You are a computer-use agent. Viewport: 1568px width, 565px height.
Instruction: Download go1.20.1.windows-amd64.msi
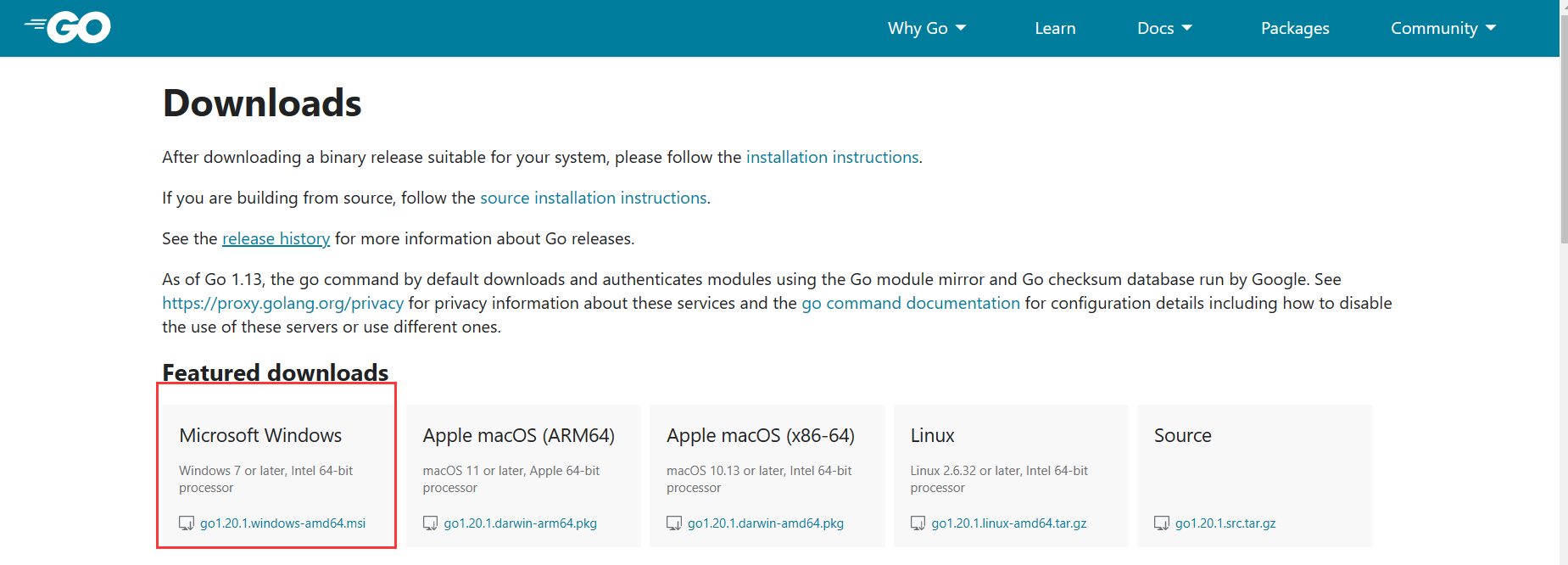tap(282, 523)
